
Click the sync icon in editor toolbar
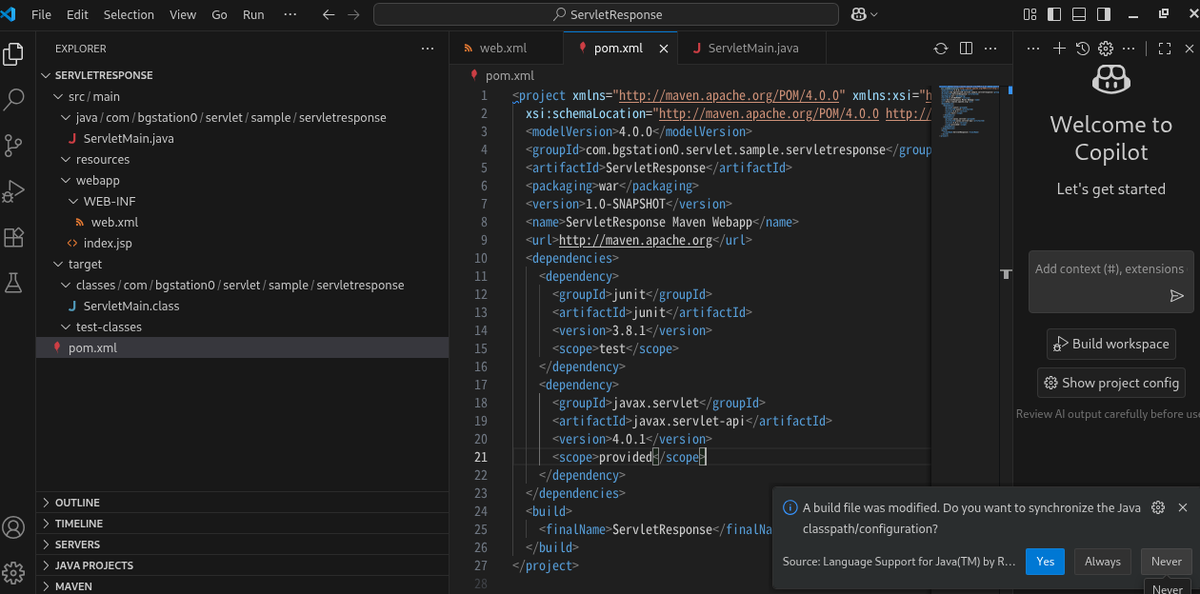click(940, 48)
